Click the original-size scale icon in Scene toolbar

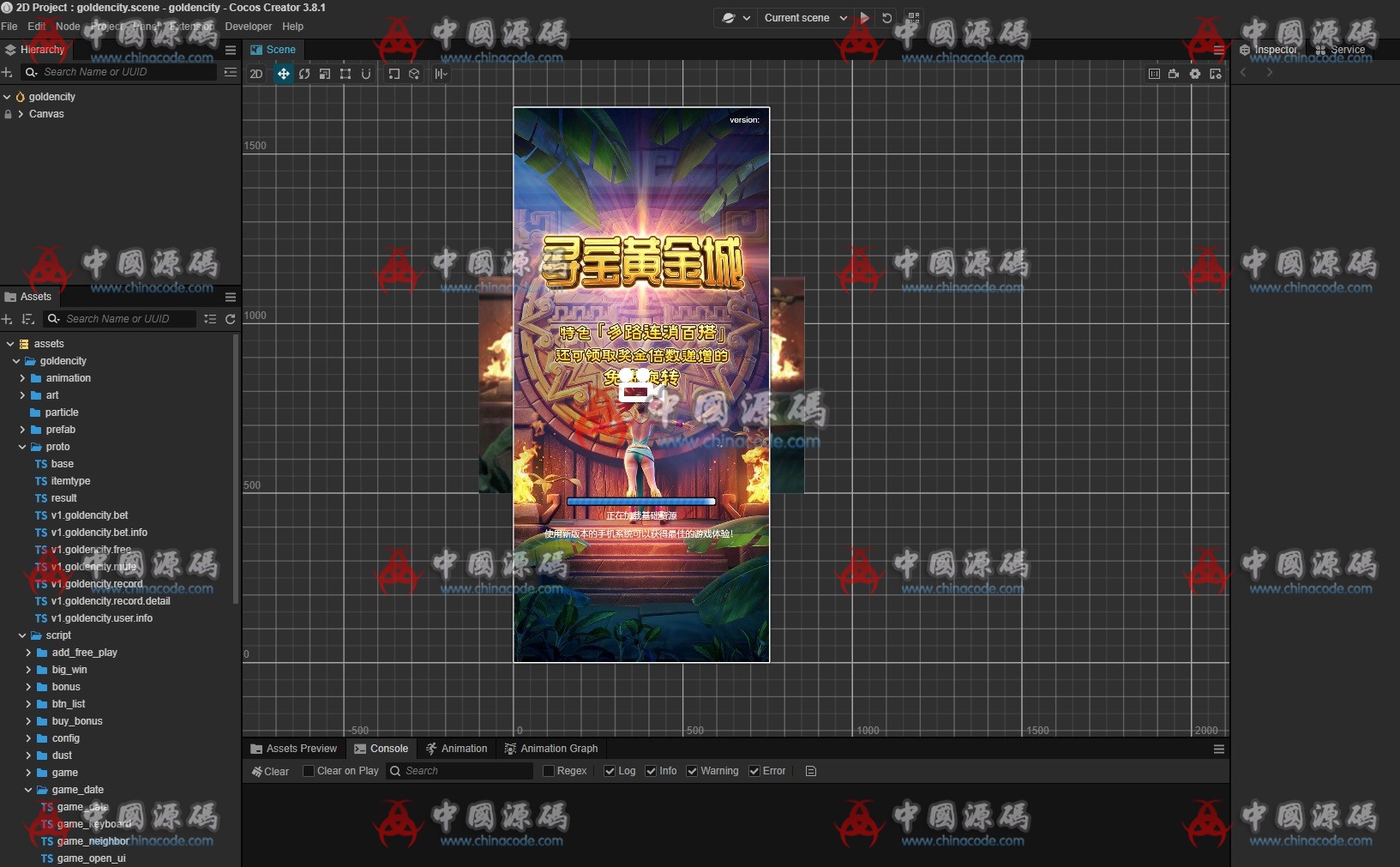click(1154, 74)
